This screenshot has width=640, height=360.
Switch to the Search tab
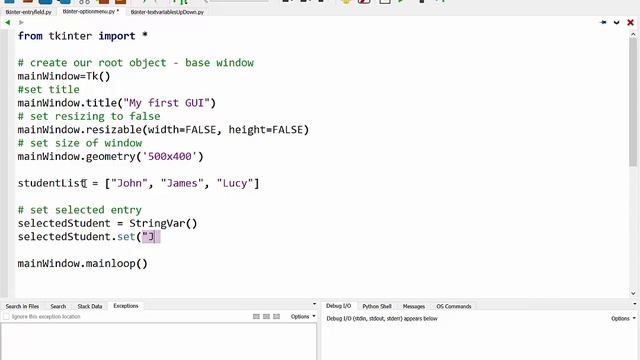pos(58,306)
